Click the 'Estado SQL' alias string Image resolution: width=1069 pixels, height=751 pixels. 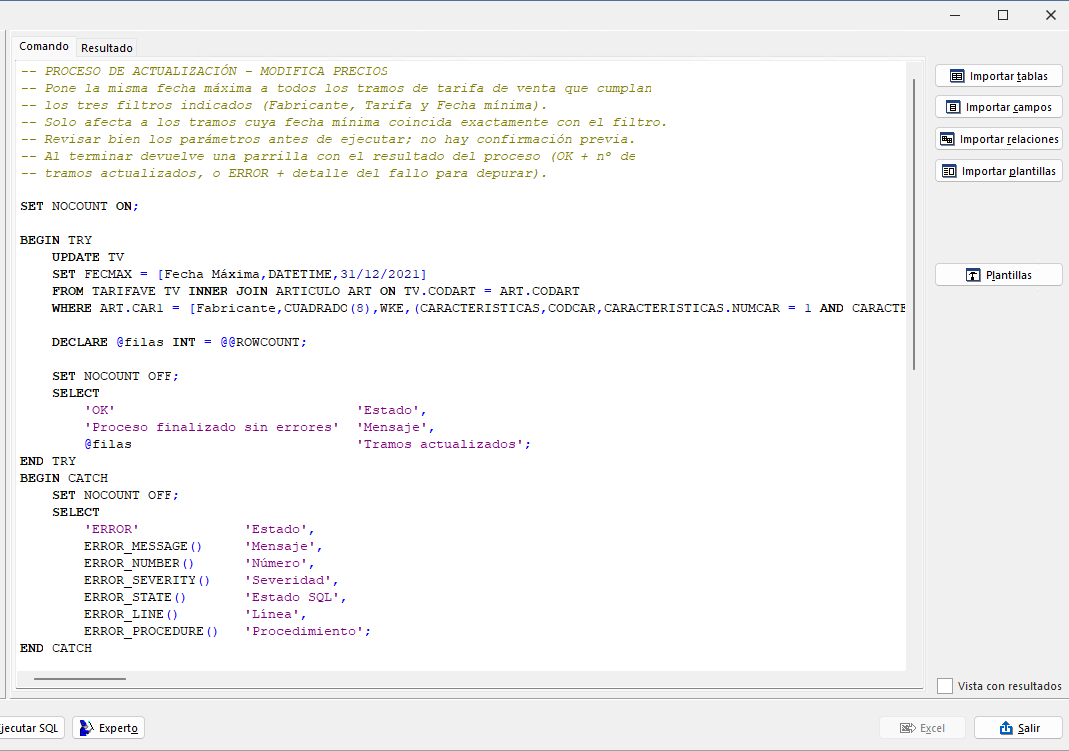(292, 598)
